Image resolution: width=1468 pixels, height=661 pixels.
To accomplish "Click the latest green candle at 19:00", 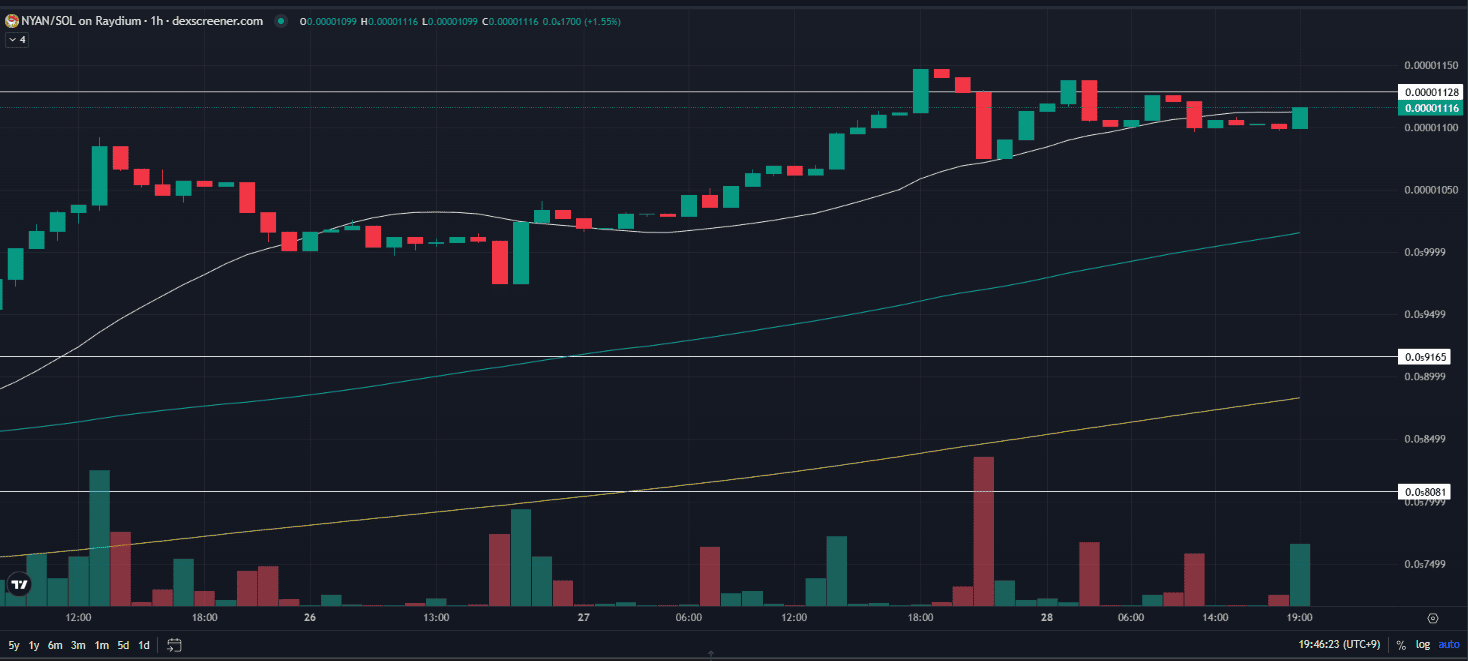I will point(1299,118).
